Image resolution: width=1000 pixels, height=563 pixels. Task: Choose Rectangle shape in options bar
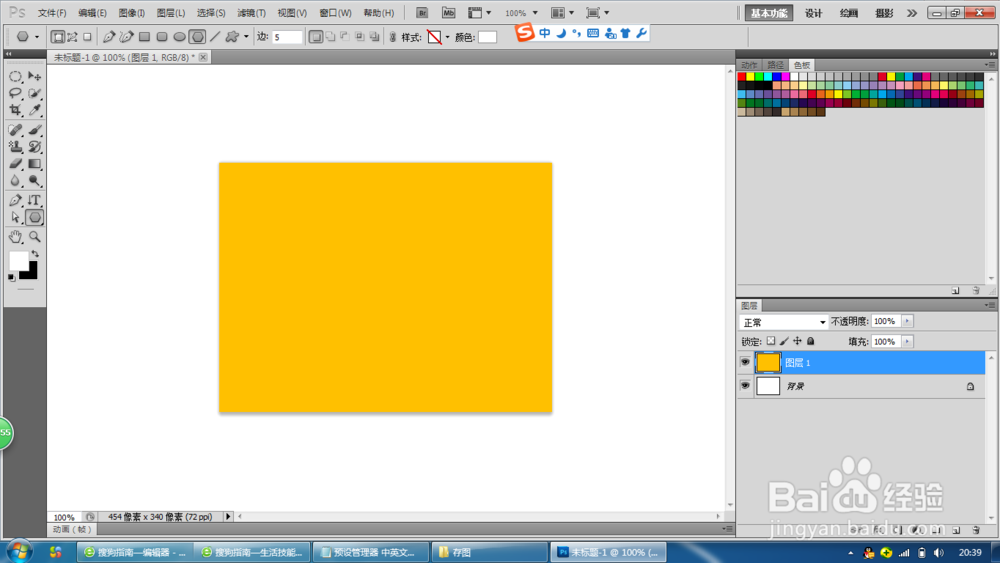144,37
